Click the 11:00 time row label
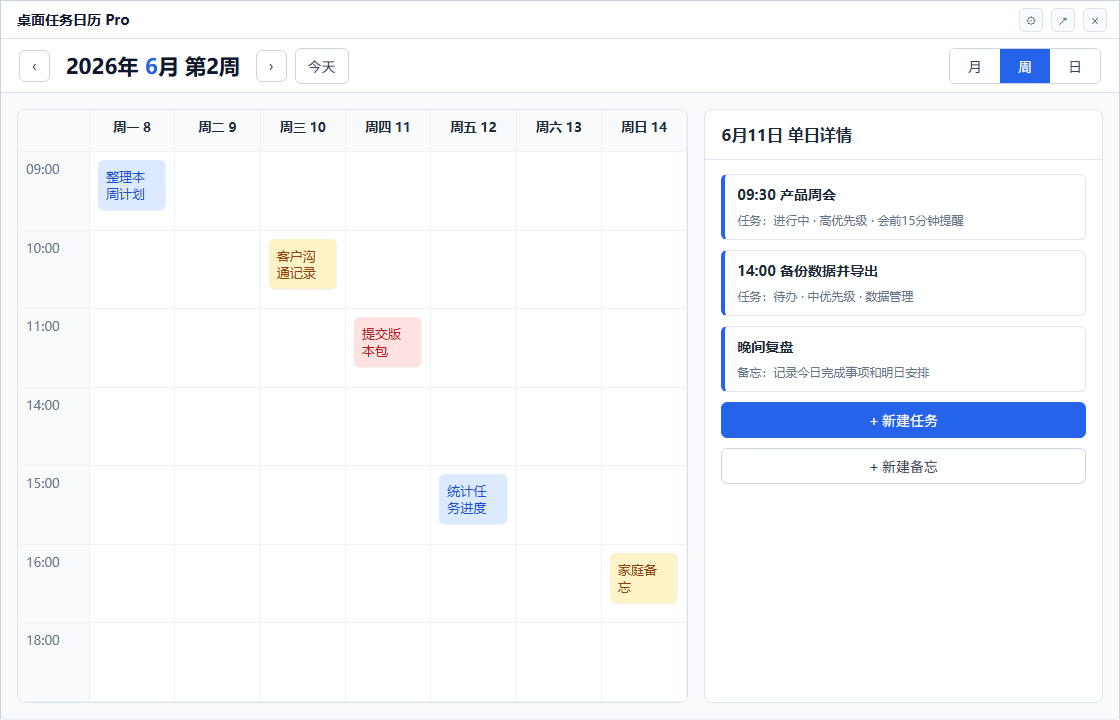Image resolution: width=1120 pixels, height=720 pixels. click(x=43, y=326)
